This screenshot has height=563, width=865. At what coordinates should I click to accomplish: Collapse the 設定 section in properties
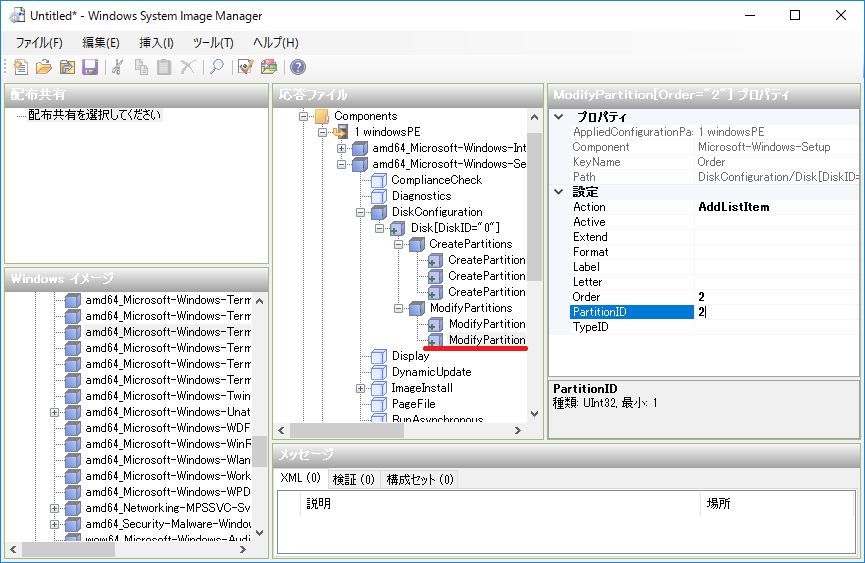(558, 191)
